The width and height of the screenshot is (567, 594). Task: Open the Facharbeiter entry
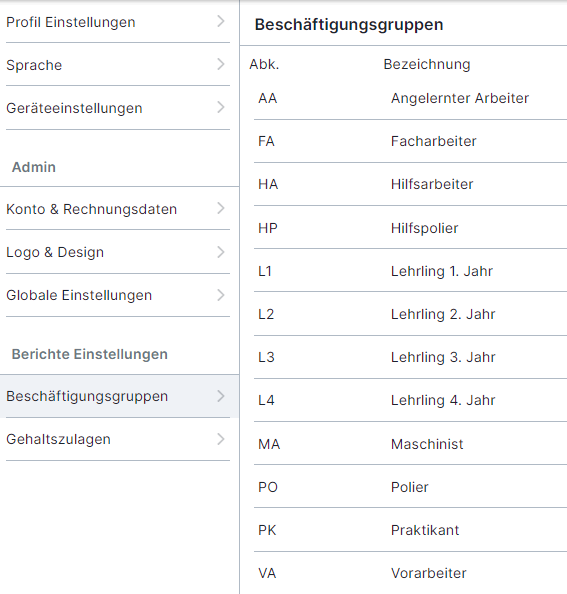tap(410, 141)
